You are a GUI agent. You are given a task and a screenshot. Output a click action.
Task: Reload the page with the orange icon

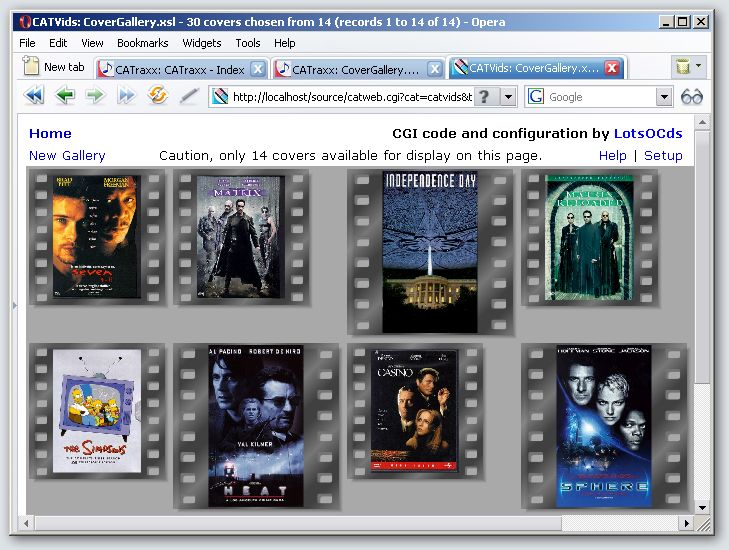click(157, 96)
